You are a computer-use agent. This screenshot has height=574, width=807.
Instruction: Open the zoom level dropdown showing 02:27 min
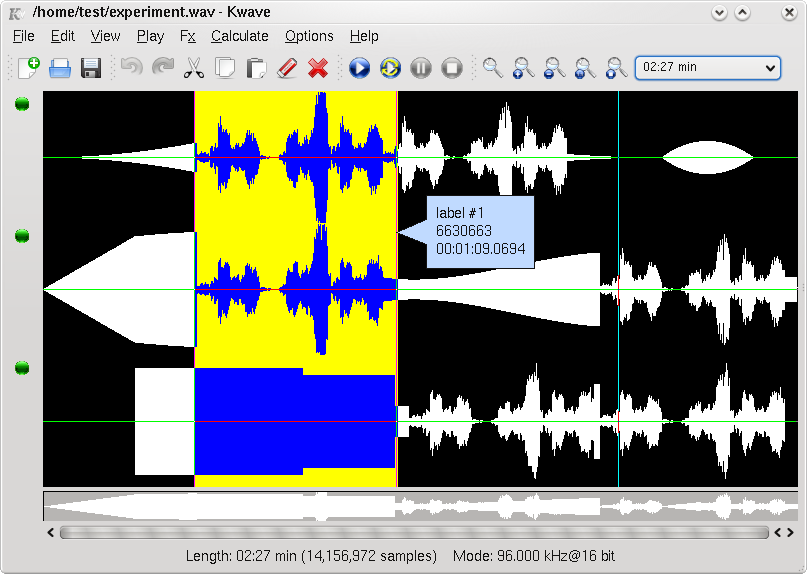tap(707, 68)
